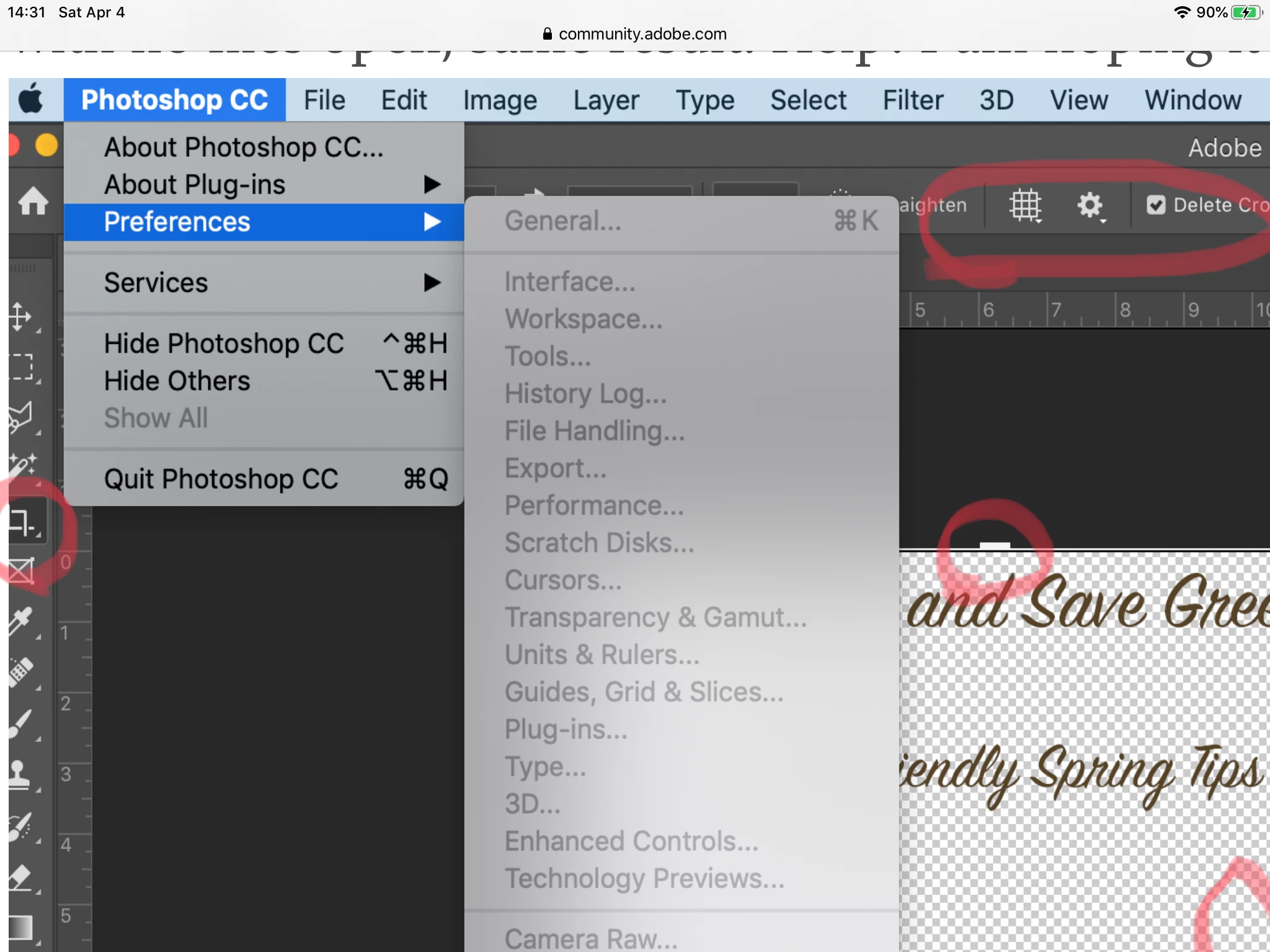1270x952 pixels.
Task: Select the Rectangular Marquee tool
Action: 21,367
